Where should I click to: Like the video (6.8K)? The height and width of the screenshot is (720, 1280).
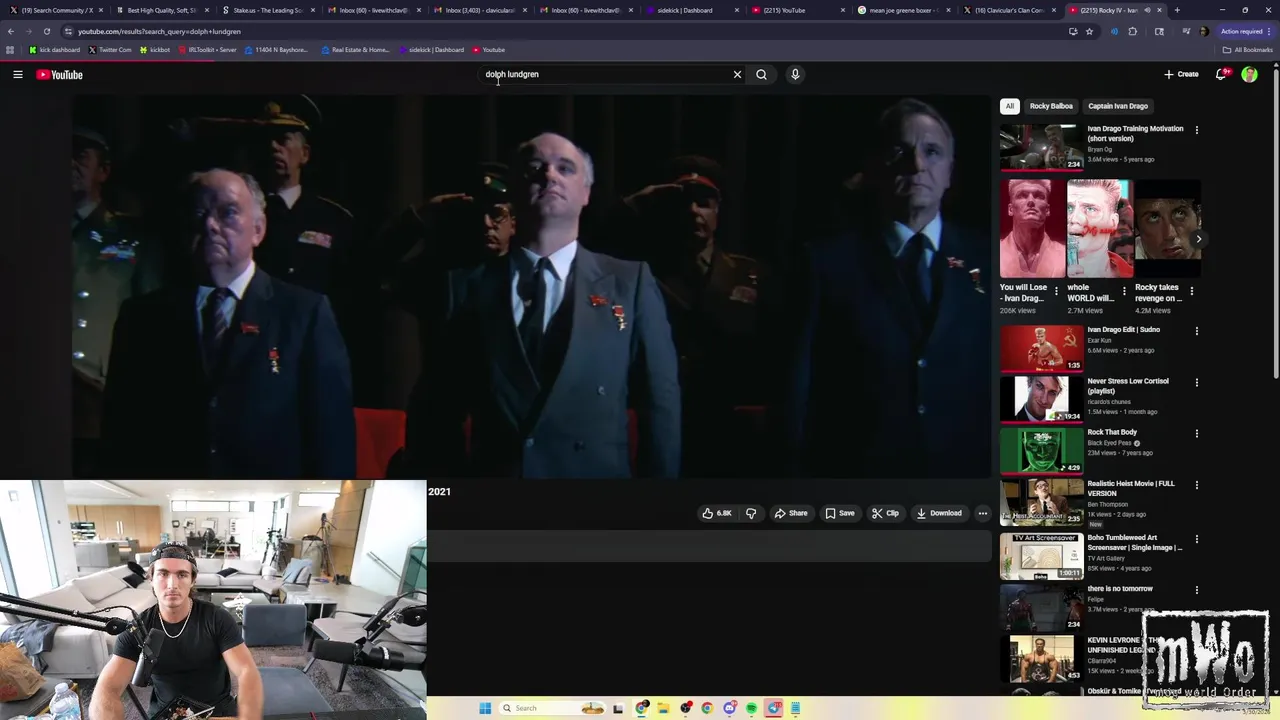point(717,513)
